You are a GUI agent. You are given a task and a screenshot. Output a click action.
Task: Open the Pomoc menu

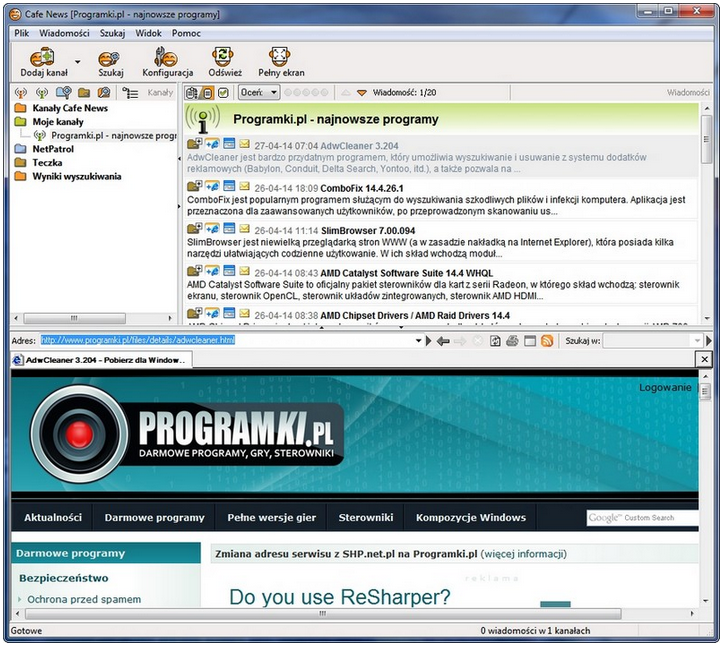(x=186, y=33)
